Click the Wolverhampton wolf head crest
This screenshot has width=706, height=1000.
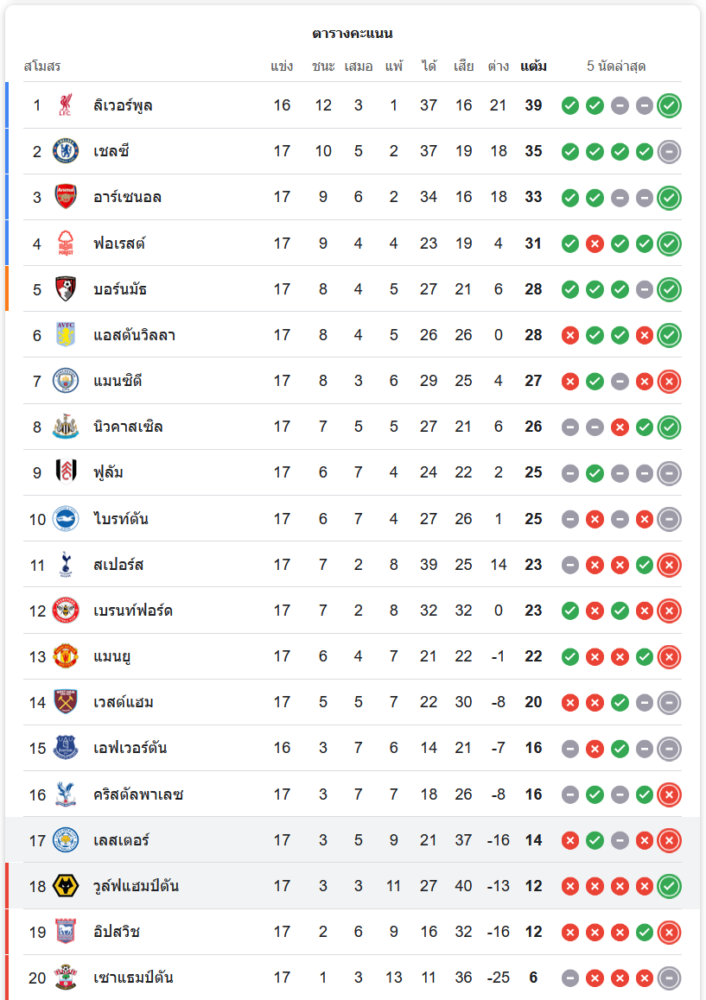tap(65, 886)
